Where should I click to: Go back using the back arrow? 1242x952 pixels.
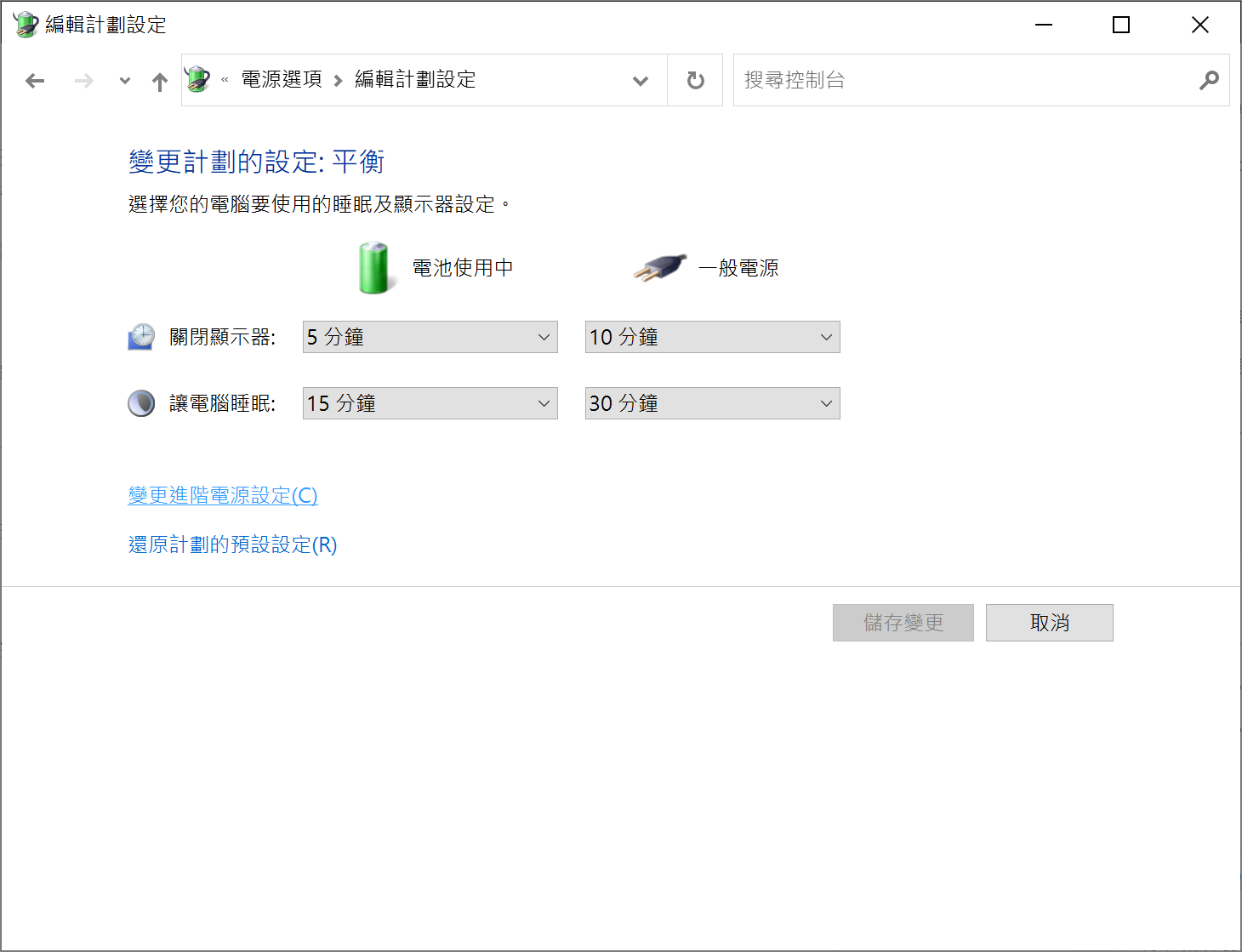click(x=35, y=81)
